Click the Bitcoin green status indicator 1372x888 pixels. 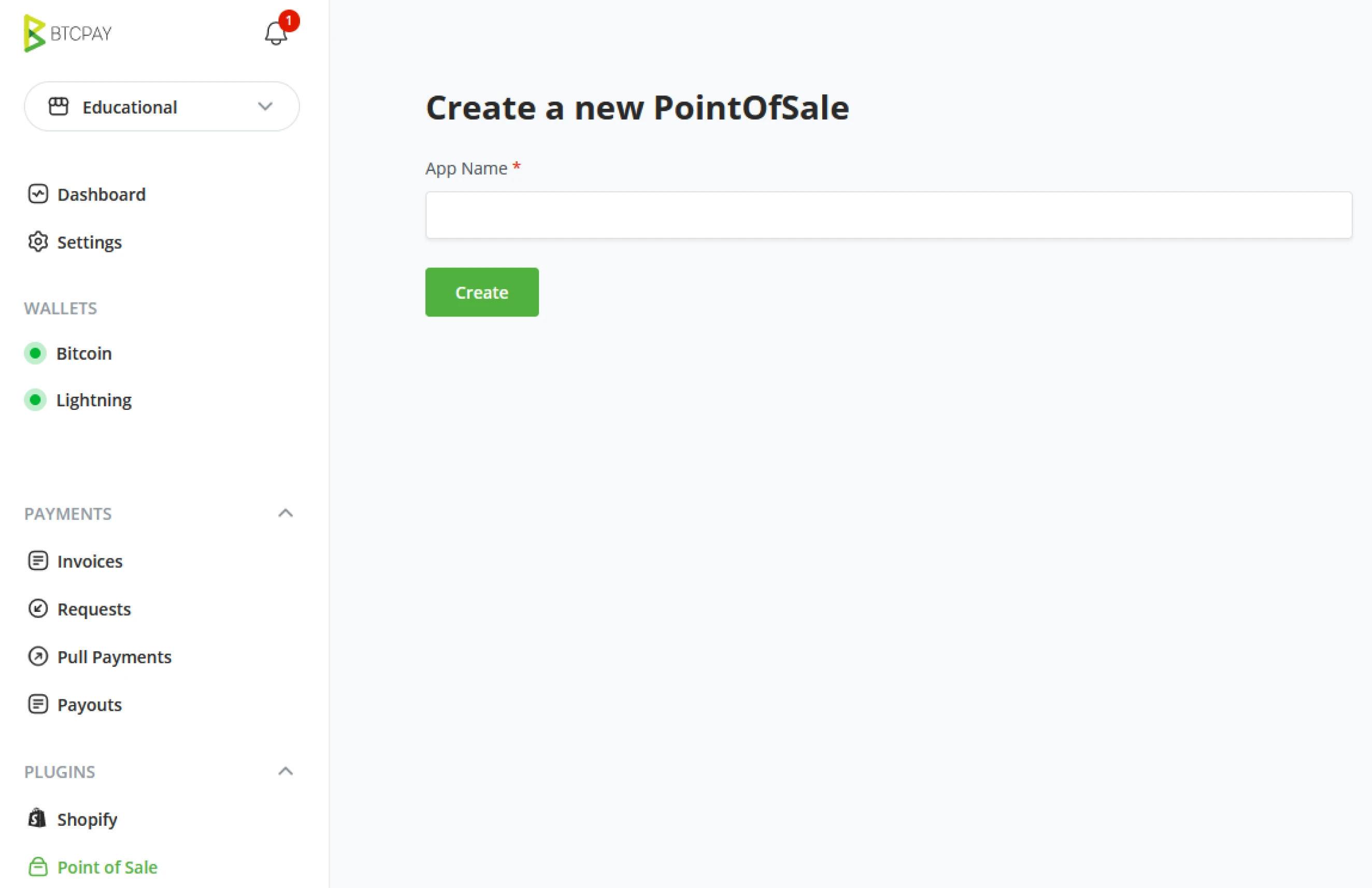pyautogui.click(x=35, y=353)
